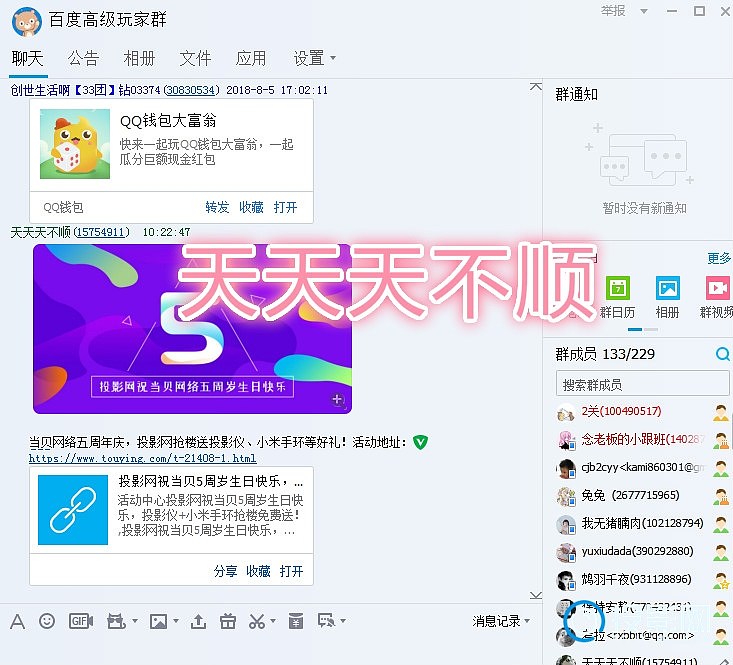Image resolution: width=733 pixels, height=665 pixels.
Task: Click 打开 on the touying link card
Action: tap(291, 571)
